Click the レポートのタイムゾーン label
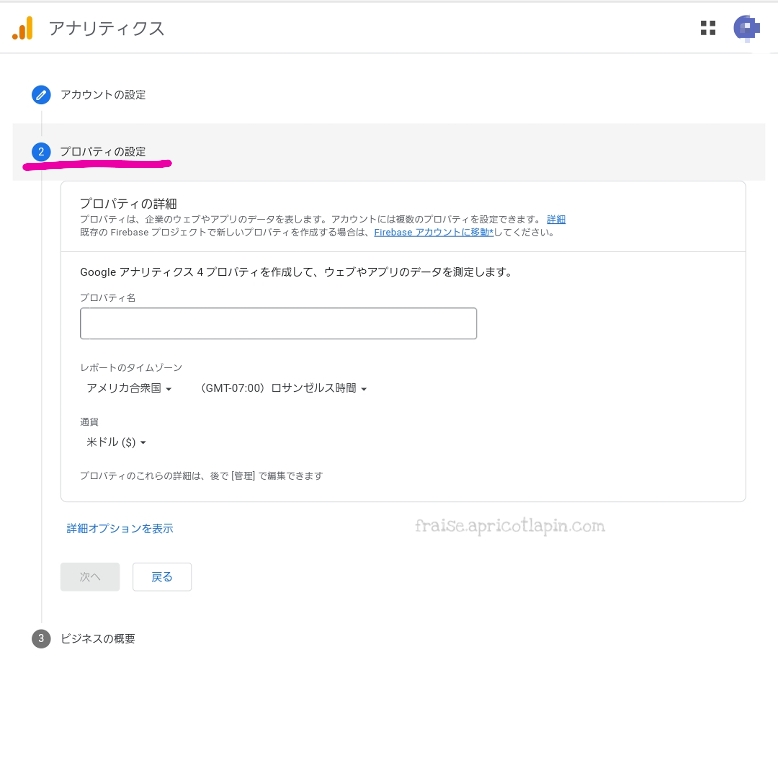Screen dimensions: 778x758 [131, 367]
